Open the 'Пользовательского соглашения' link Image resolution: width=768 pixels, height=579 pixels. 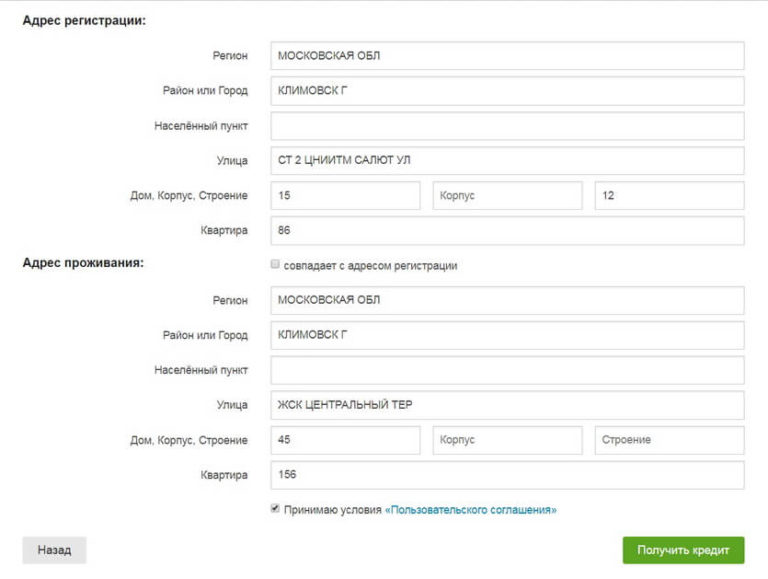click(470, 510)
